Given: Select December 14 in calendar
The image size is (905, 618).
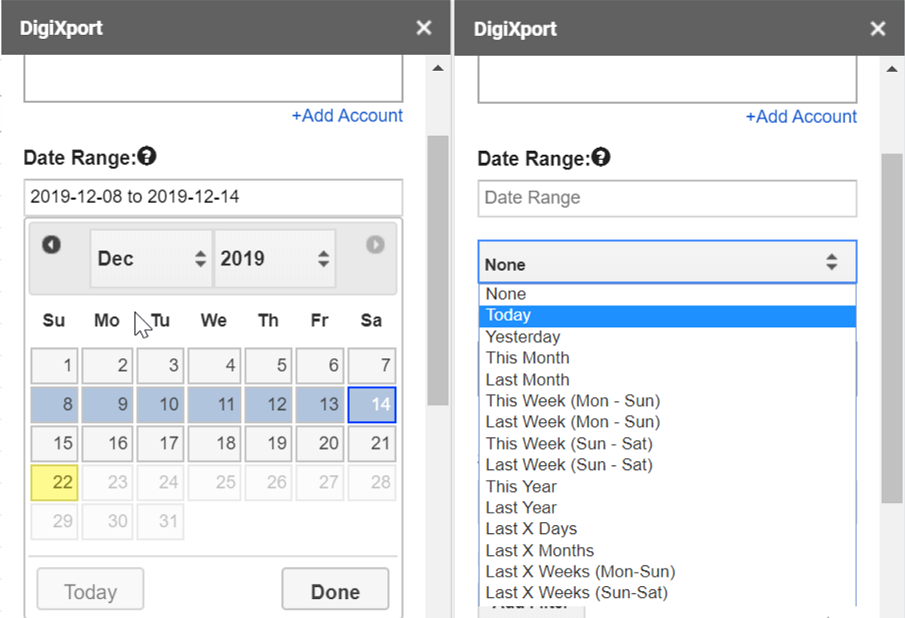Looking at the screenshot, I should click(x=372, y=404).
